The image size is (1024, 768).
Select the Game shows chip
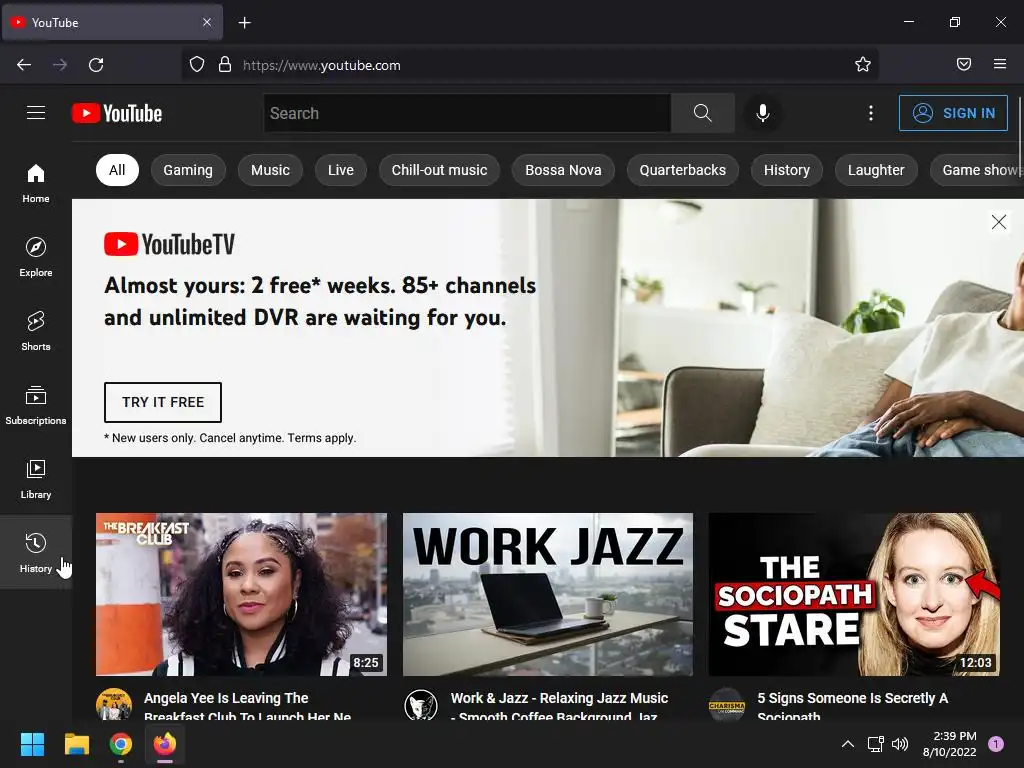click(977, 170)
